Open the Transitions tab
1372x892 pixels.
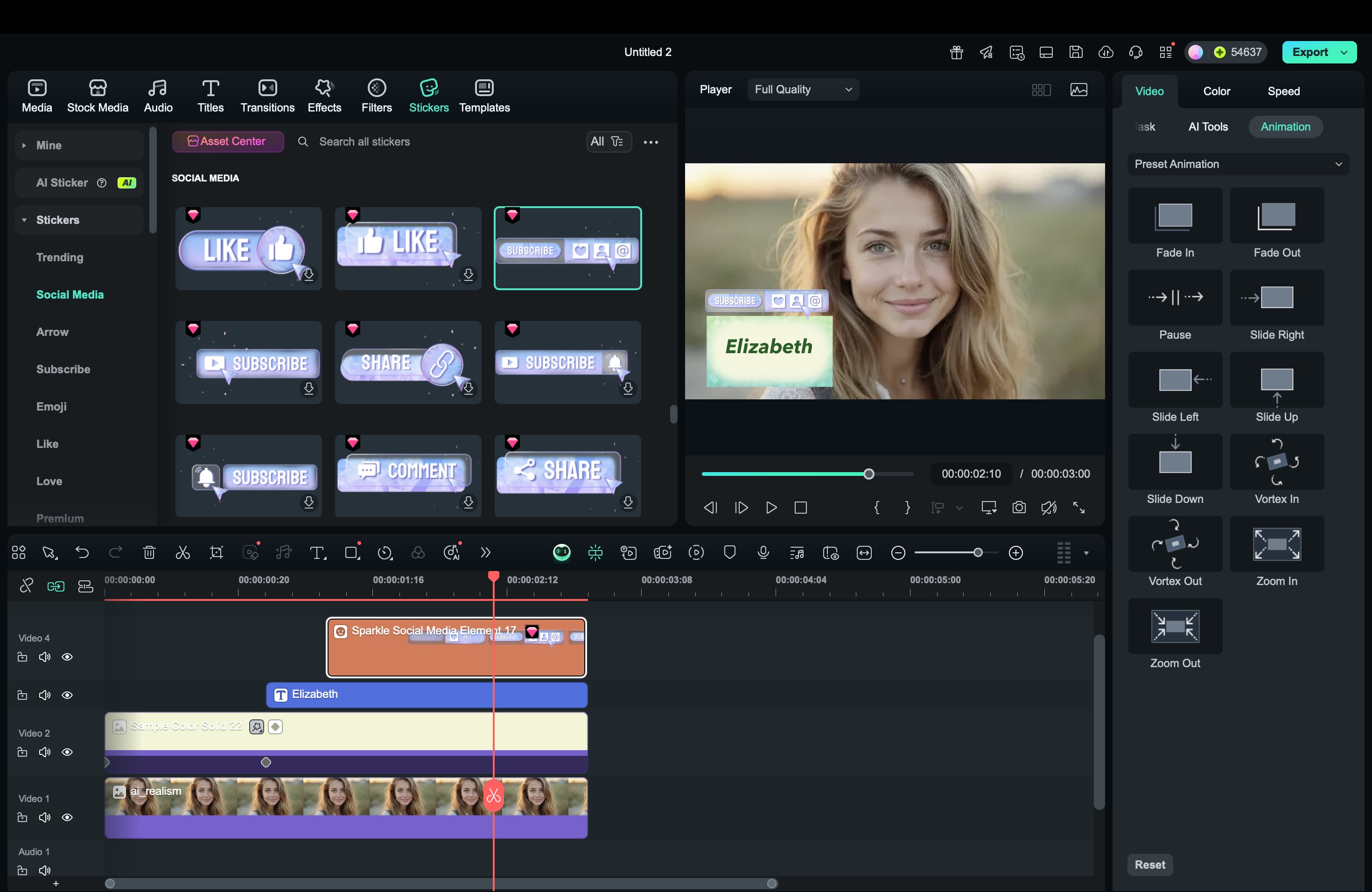click(x=267, y=96)
